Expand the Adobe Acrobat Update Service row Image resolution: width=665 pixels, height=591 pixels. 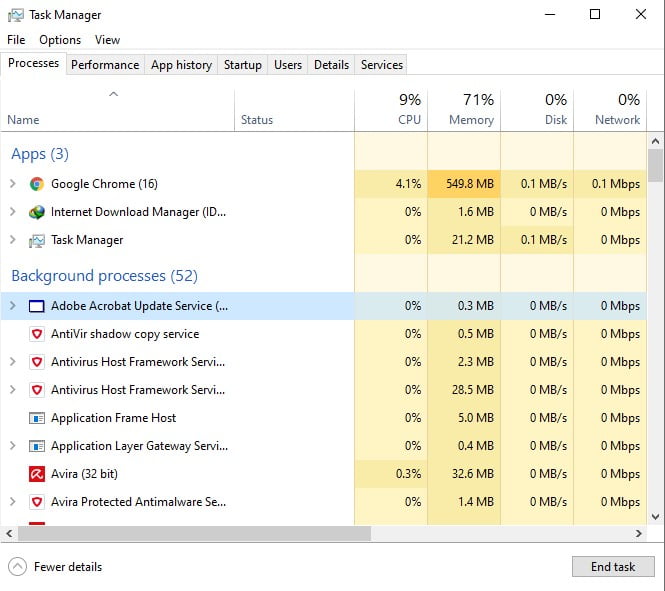(x=13, y=306)
